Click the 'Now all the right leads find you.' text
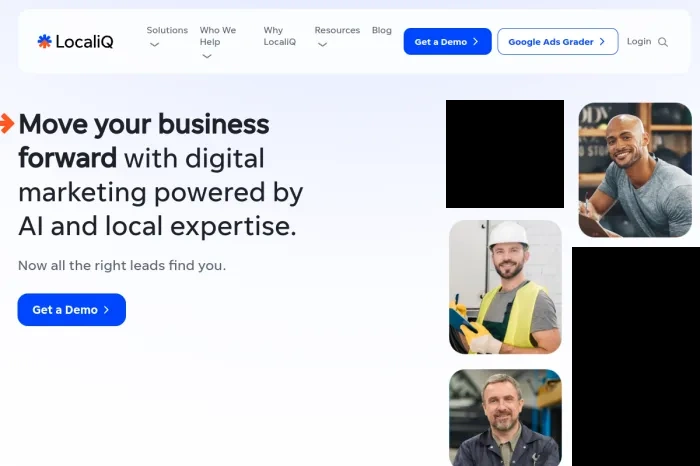 [x=122, y=266]
